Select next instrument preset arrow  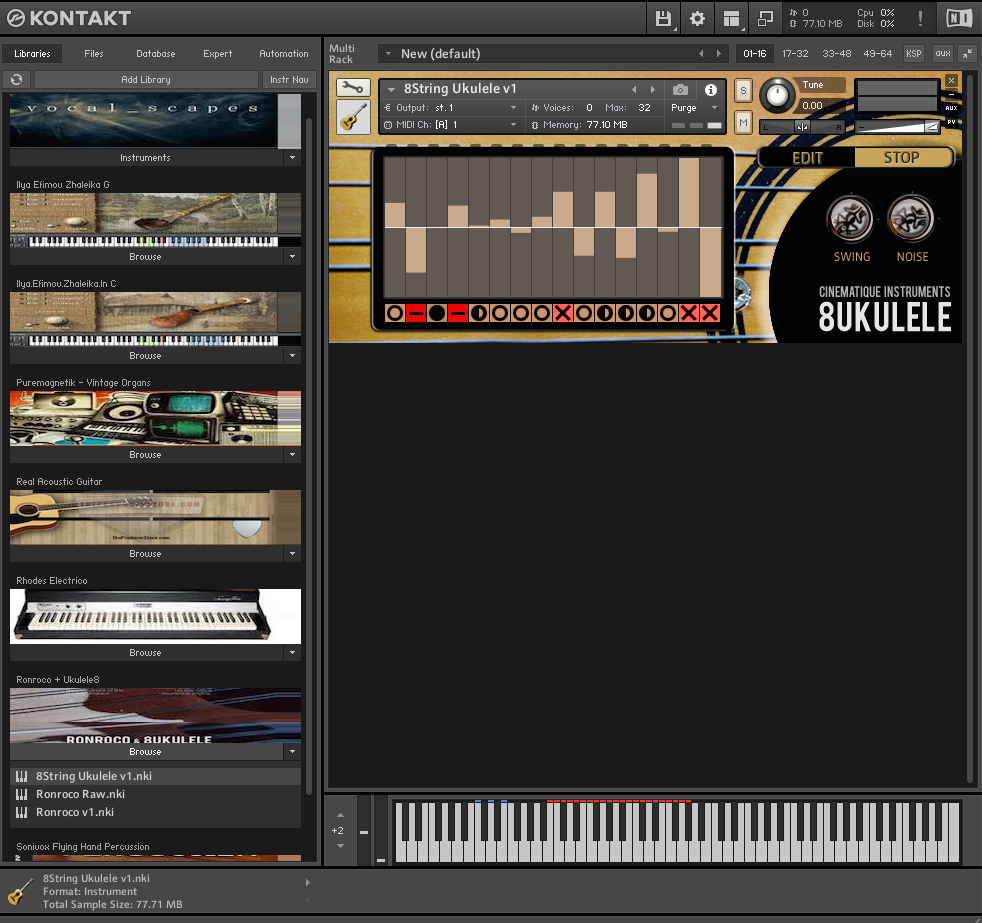click(x=653, y=90)
